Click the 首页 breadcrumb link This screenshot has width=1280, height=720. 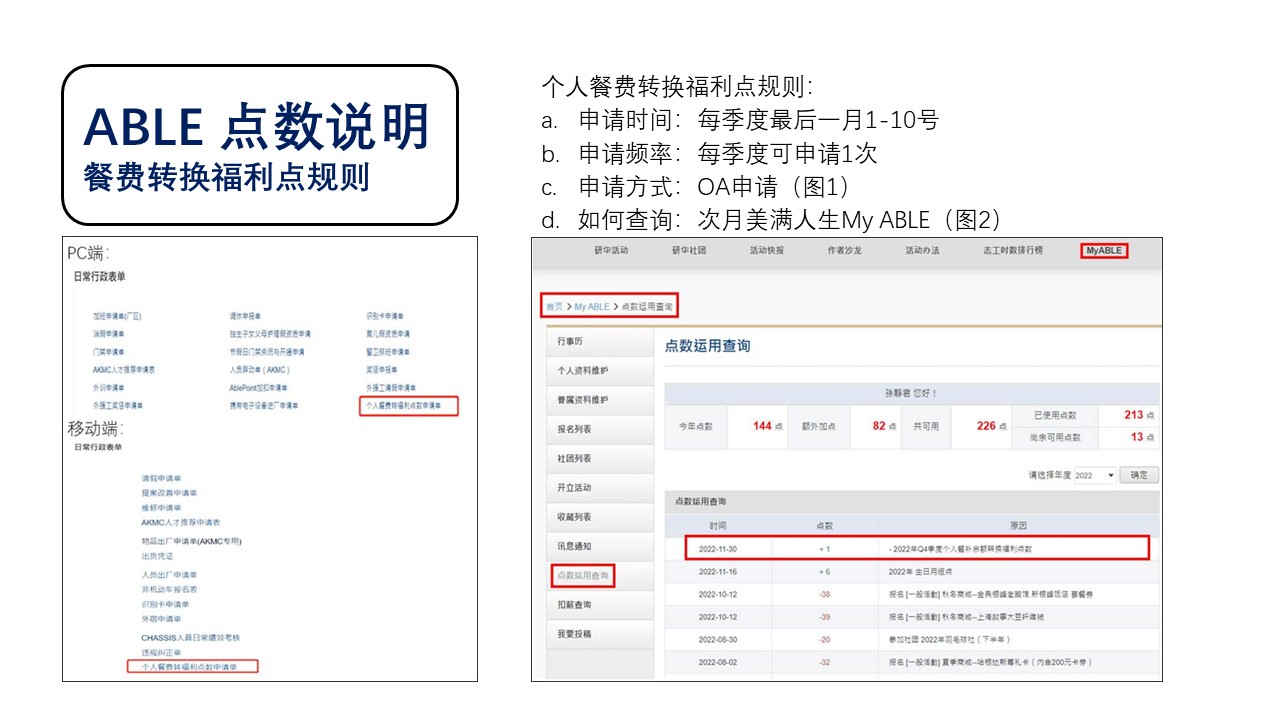click(x=553, y=306)
